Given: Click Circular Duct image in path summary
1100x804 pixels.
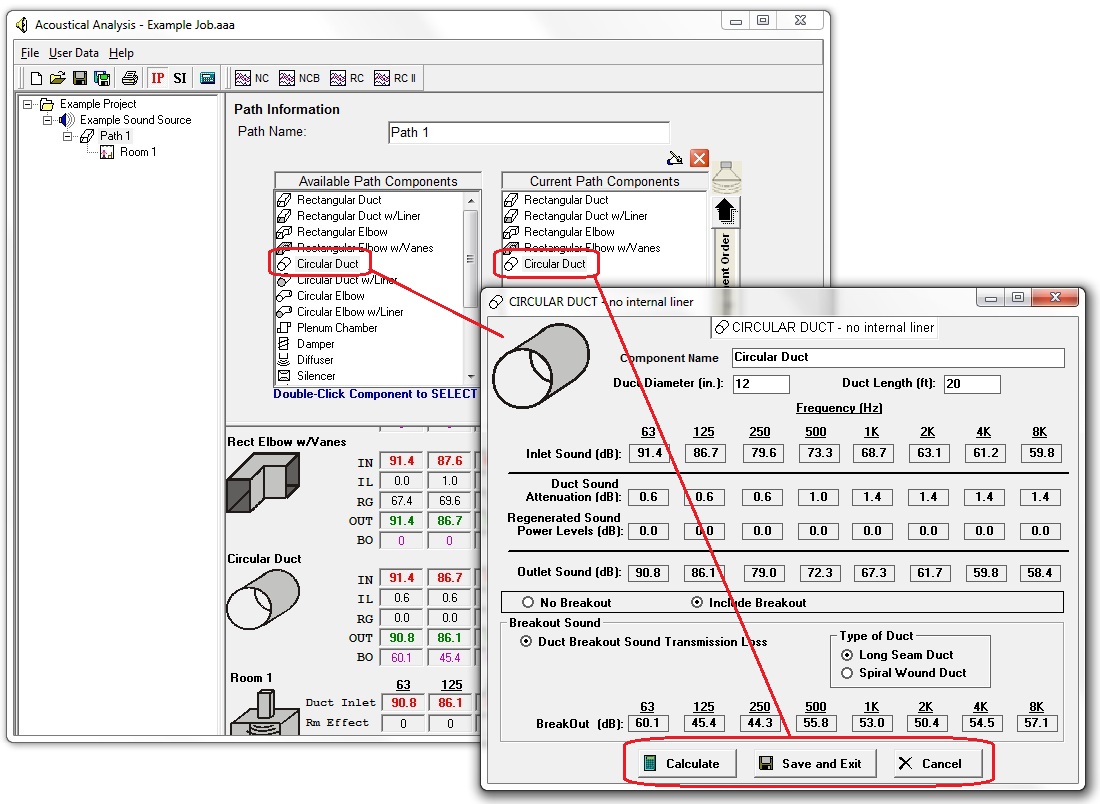Looking at the screenshot, I should click(x=263, y=600).
